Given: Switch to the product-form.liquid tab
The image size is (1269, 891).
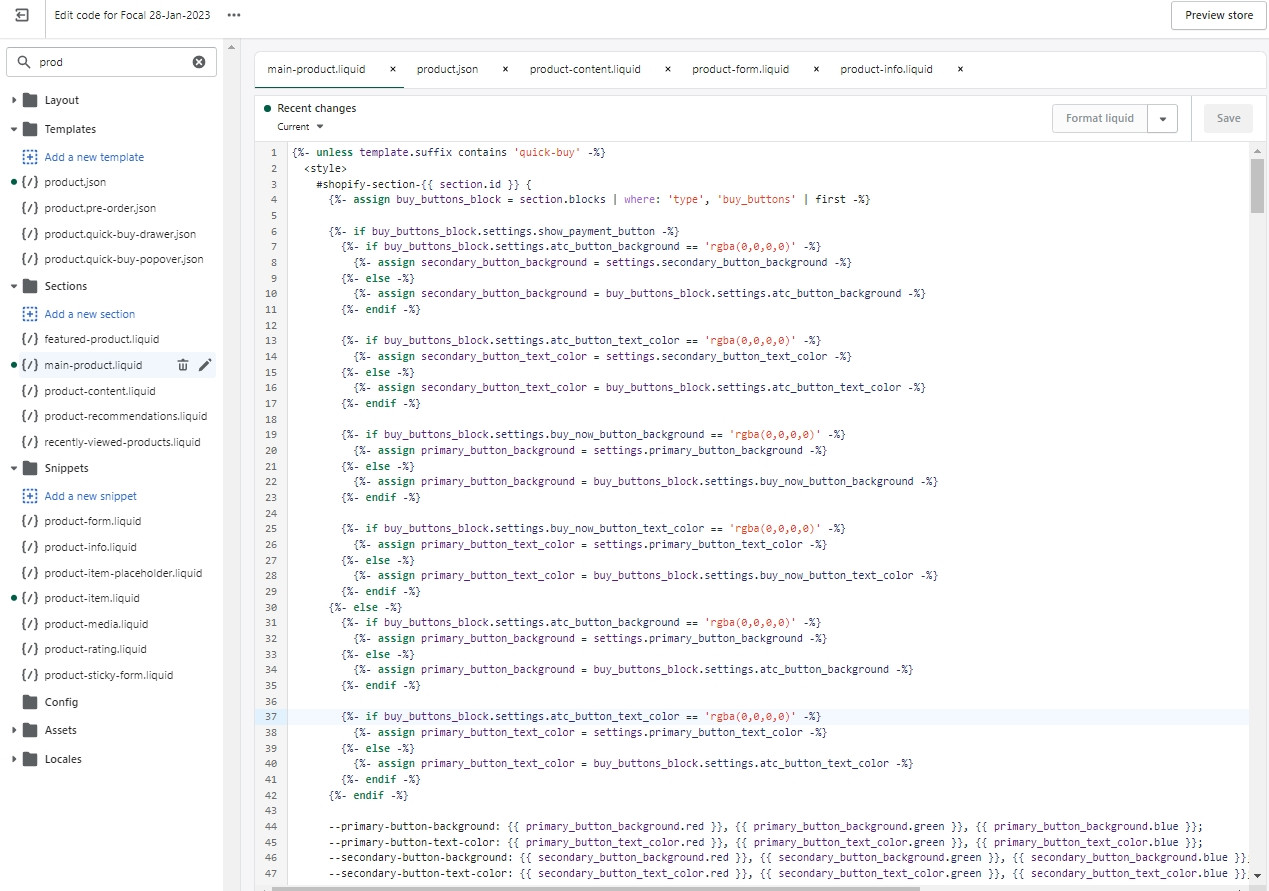Looking at the screenshot, I should pyautogui.click(x=740, y=69).
